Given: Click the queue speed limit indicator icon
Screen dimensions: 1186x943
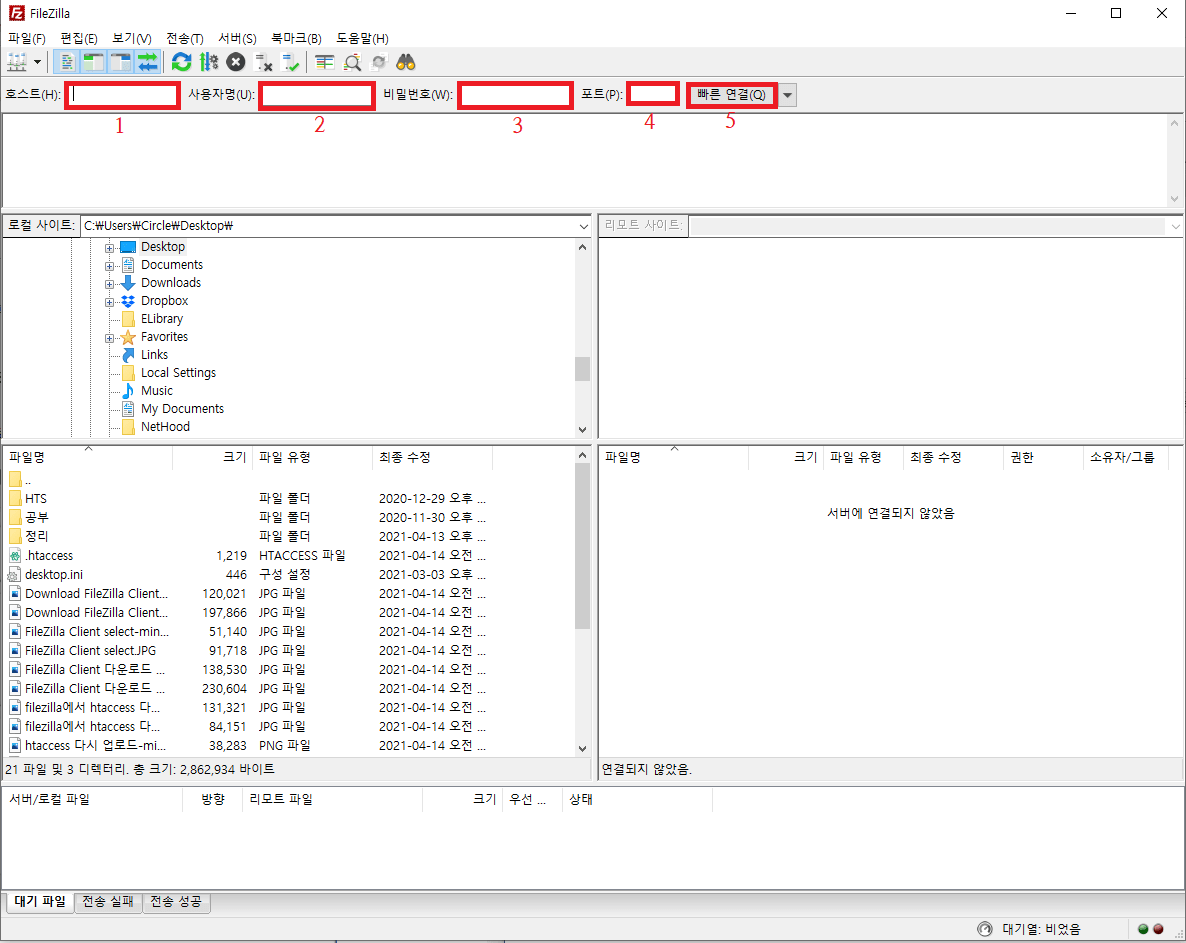Looking at the screenshot, I should tap(985, 929).
